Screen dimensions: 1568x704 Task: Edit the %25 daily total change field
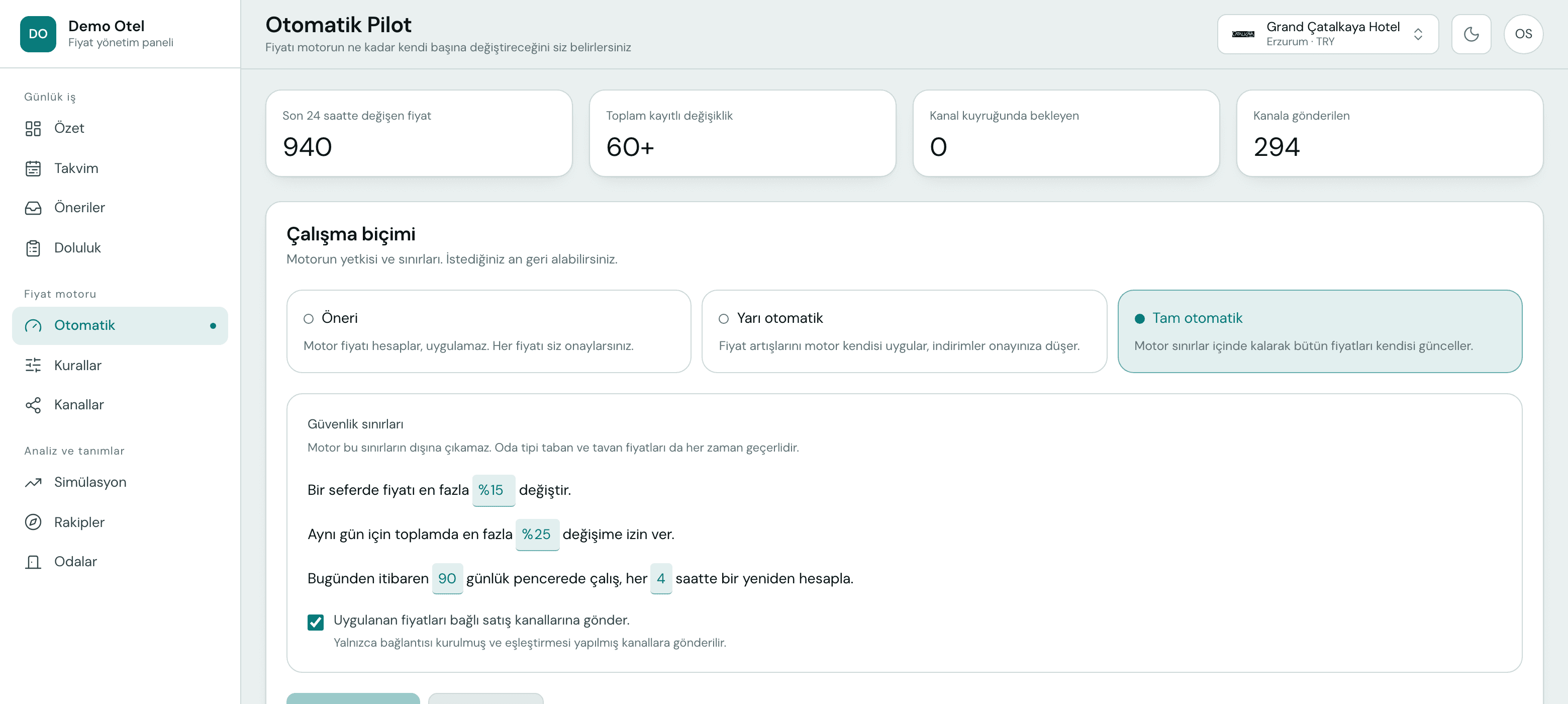click(x=537, y=535)
